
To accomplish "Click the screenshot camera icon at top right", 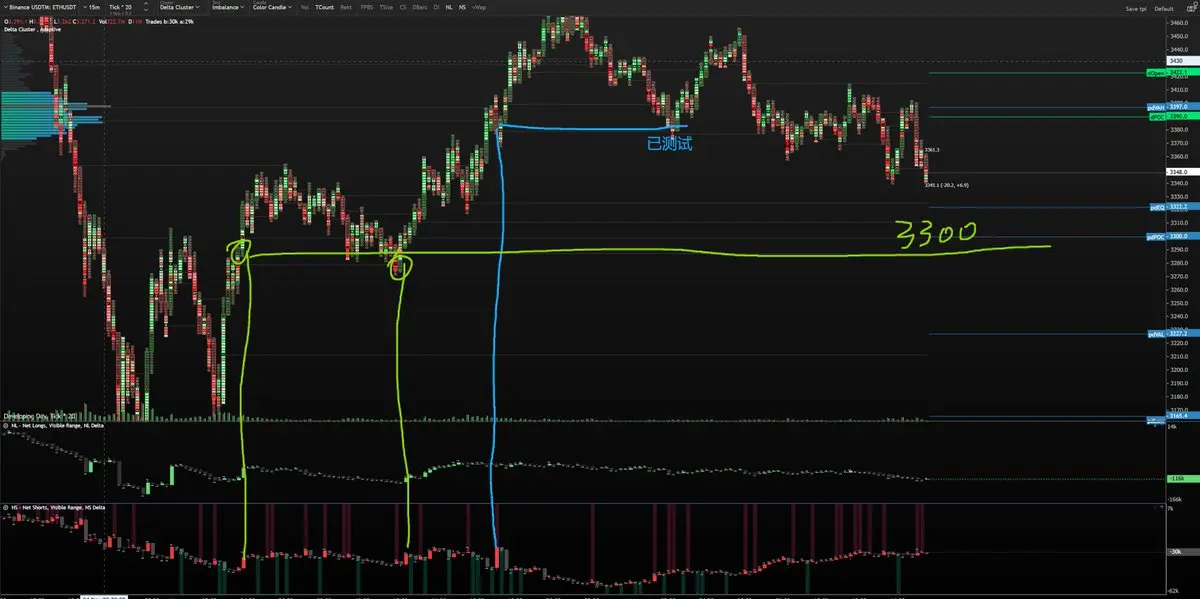I will point(1191,7).
